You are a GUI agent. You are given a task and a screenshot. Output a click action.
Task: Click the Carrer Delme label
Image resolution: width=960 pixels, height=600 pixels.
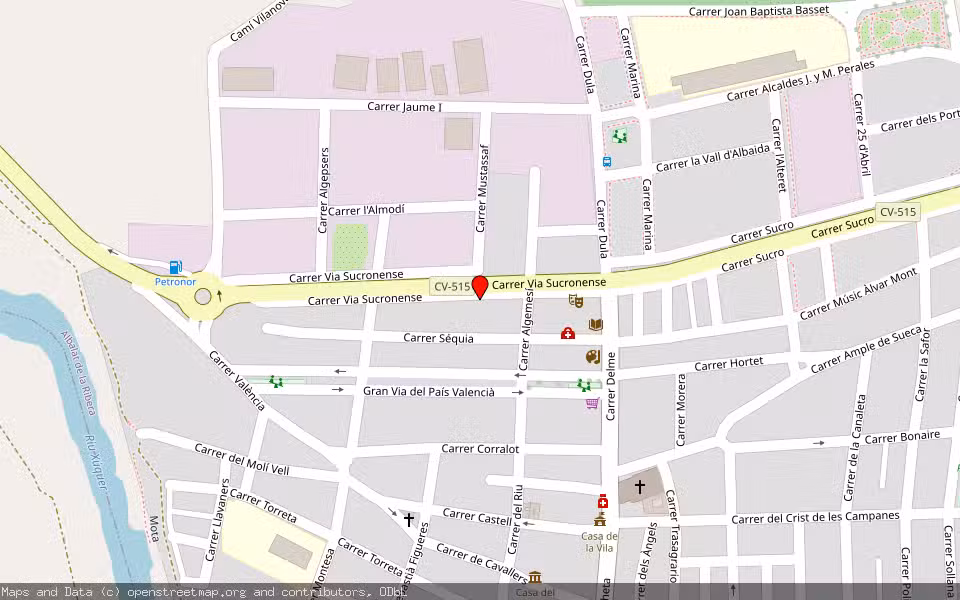point(610,386)
